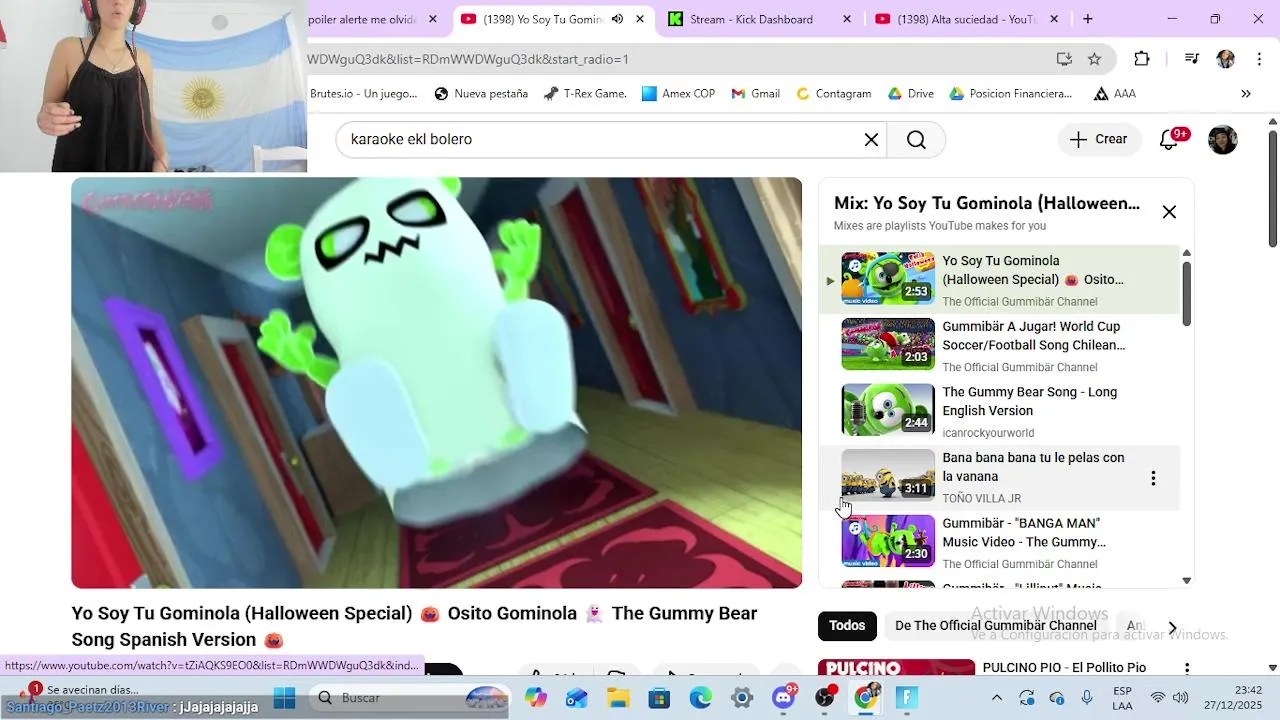Open Amex COP bookmark
Image resolution: width=1280 pixels, height=720 pixels.
point(678,94)
